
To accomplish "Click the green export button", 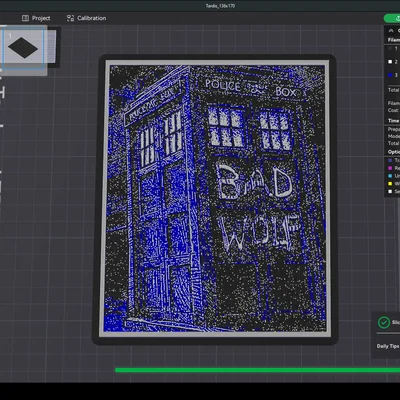I will click(x=392, y=18).
